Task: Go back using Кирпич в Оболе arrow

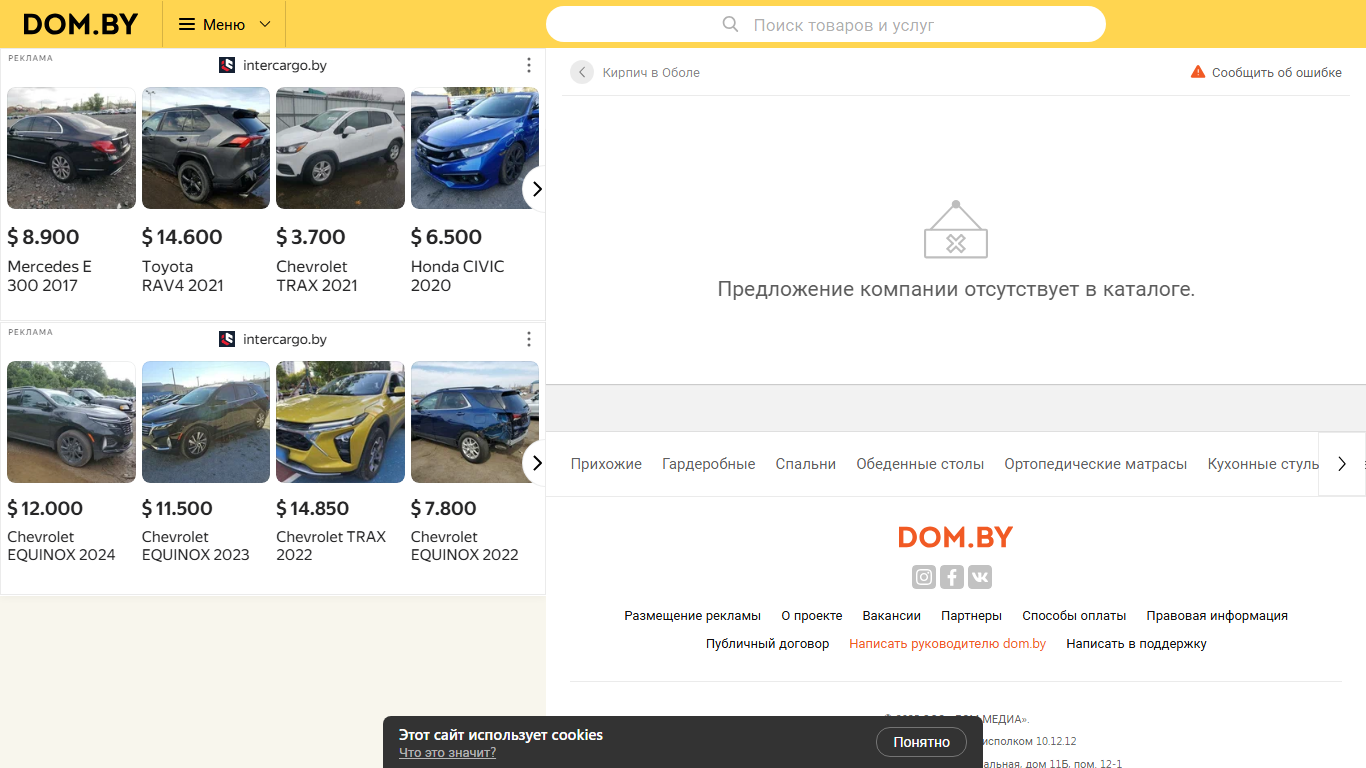Action: coord(582,72)
